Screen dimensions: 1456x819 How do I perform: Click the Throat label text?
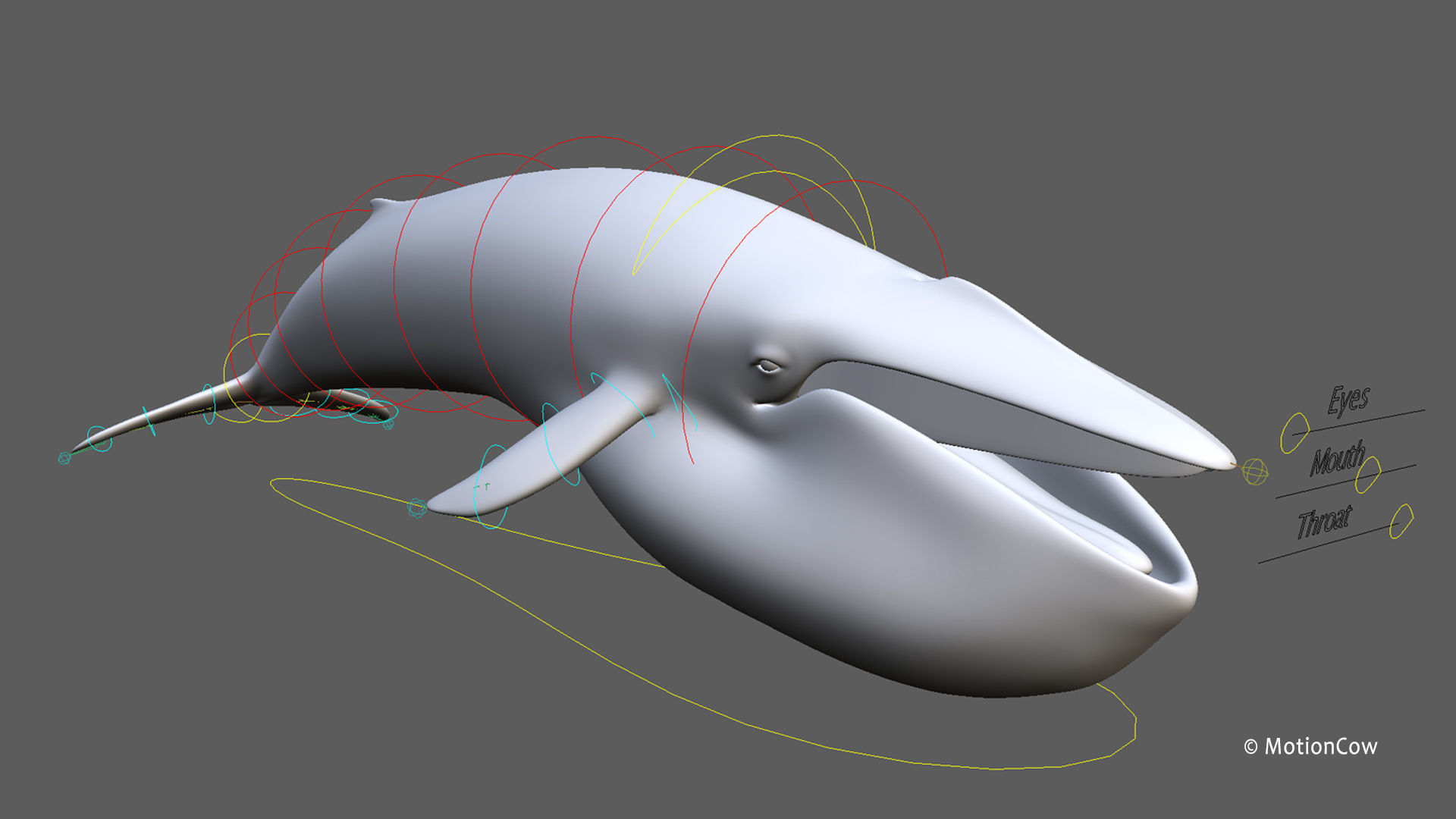pos(1324,522)
